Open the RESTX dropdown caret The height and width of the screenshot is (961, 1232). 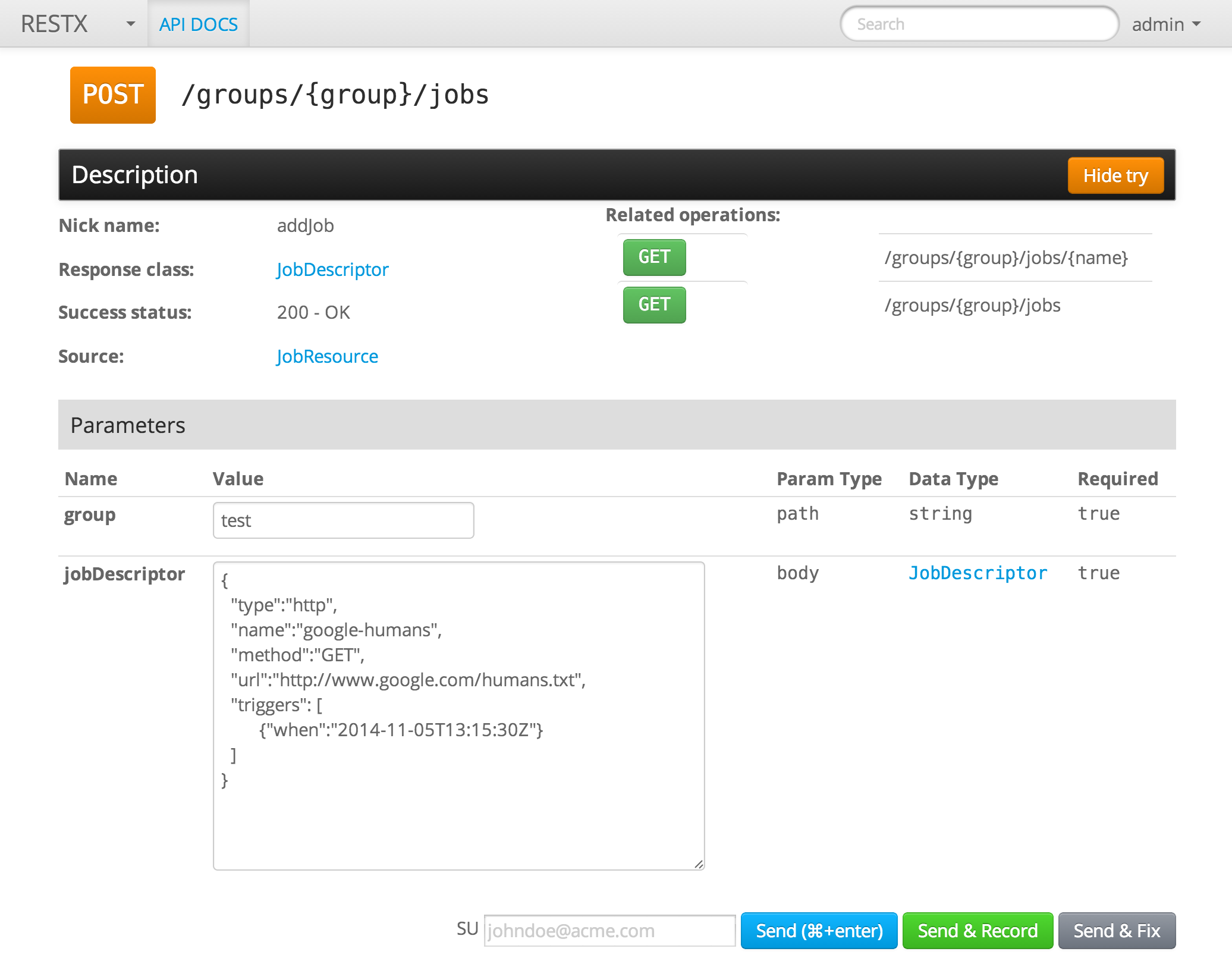130,24
